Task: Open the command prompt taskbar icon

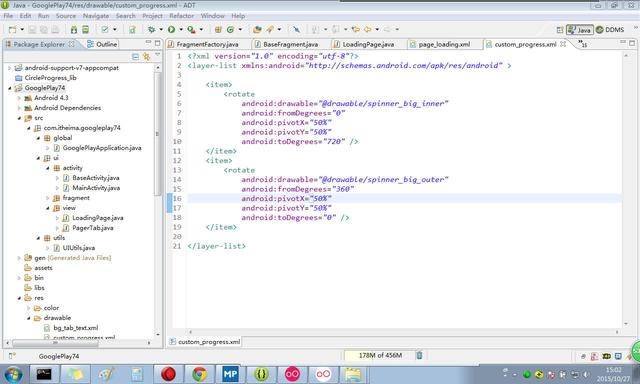Action: point(44,374)
